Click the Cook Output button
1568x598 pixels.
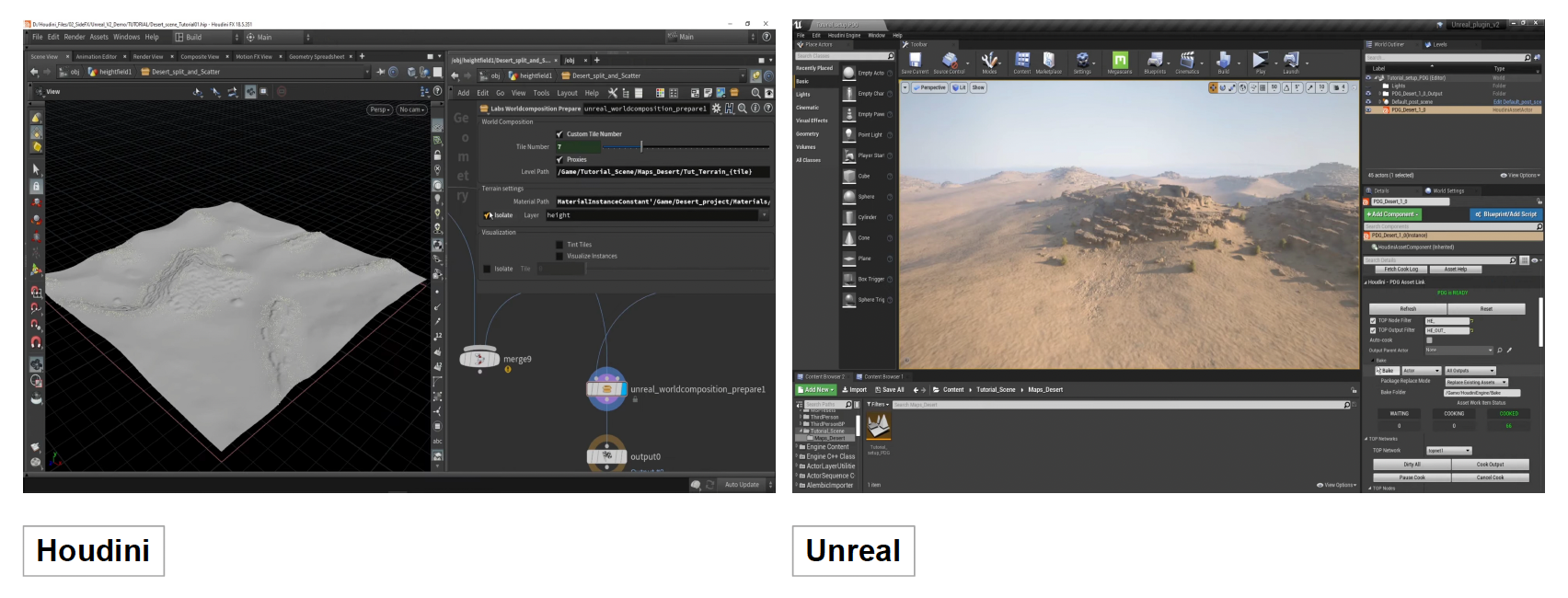pos(1490,465)
